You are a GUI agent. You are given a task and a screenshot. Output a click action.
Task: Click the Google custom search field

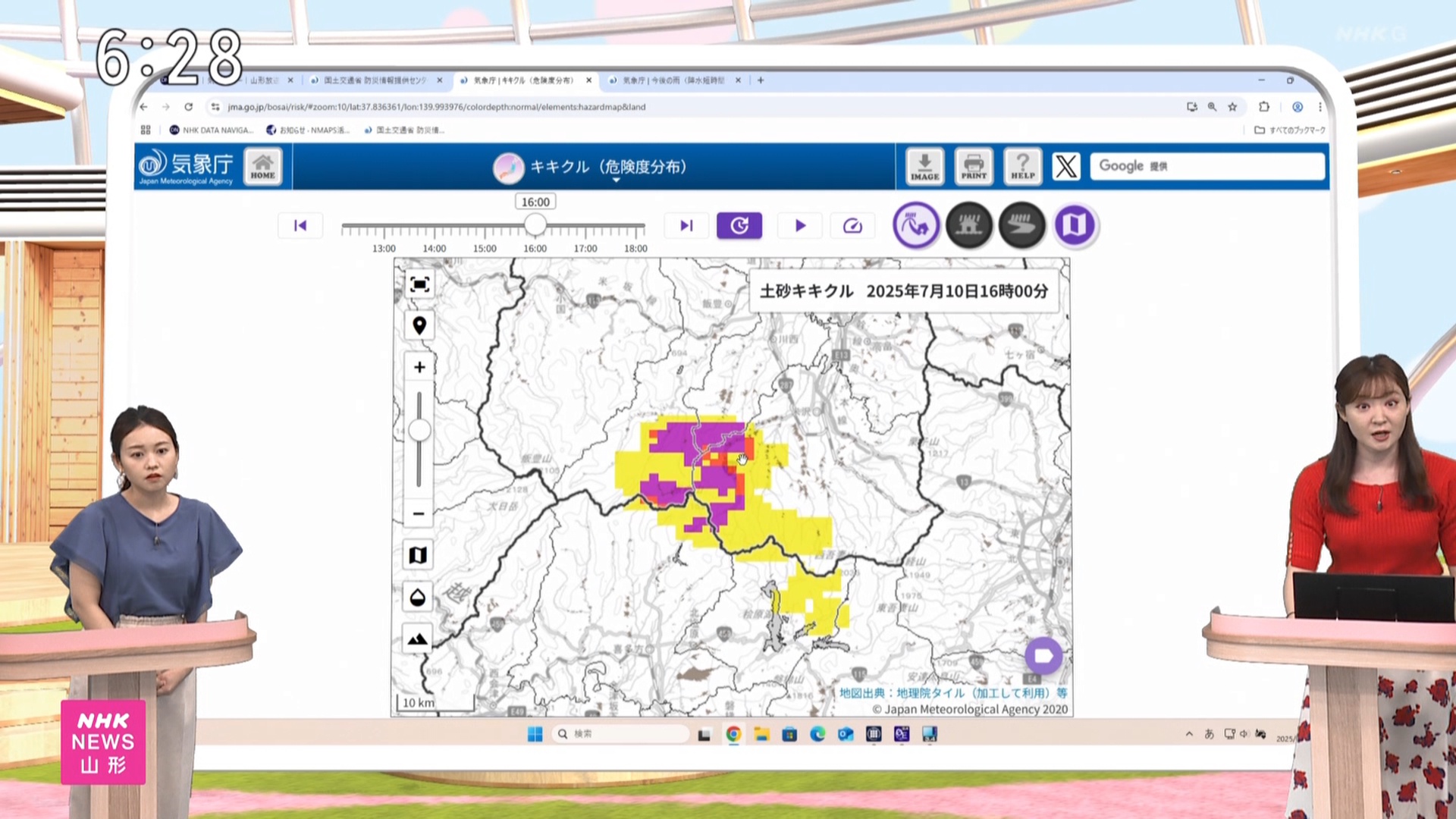(1207, 166)
